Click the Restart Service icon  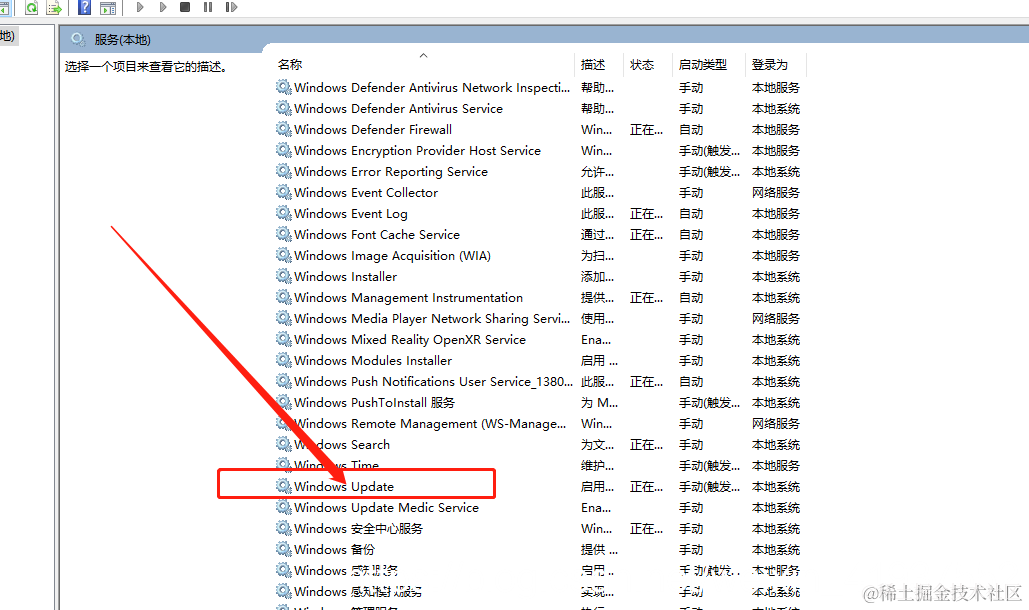coord(231,7)
